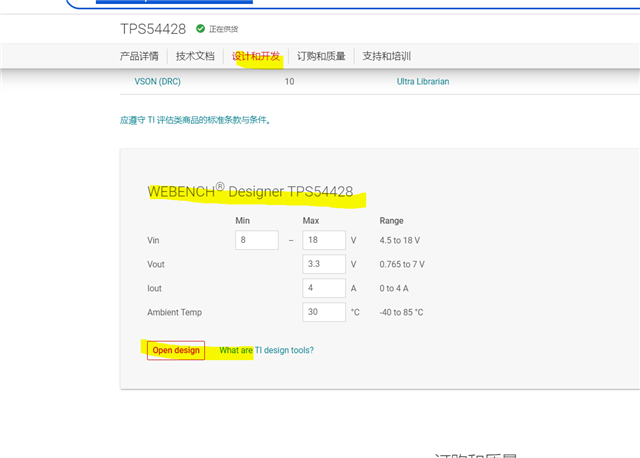Click the Ambient Temp row label
The width and height of the screenshot is (640, 458).
[174, 312]
